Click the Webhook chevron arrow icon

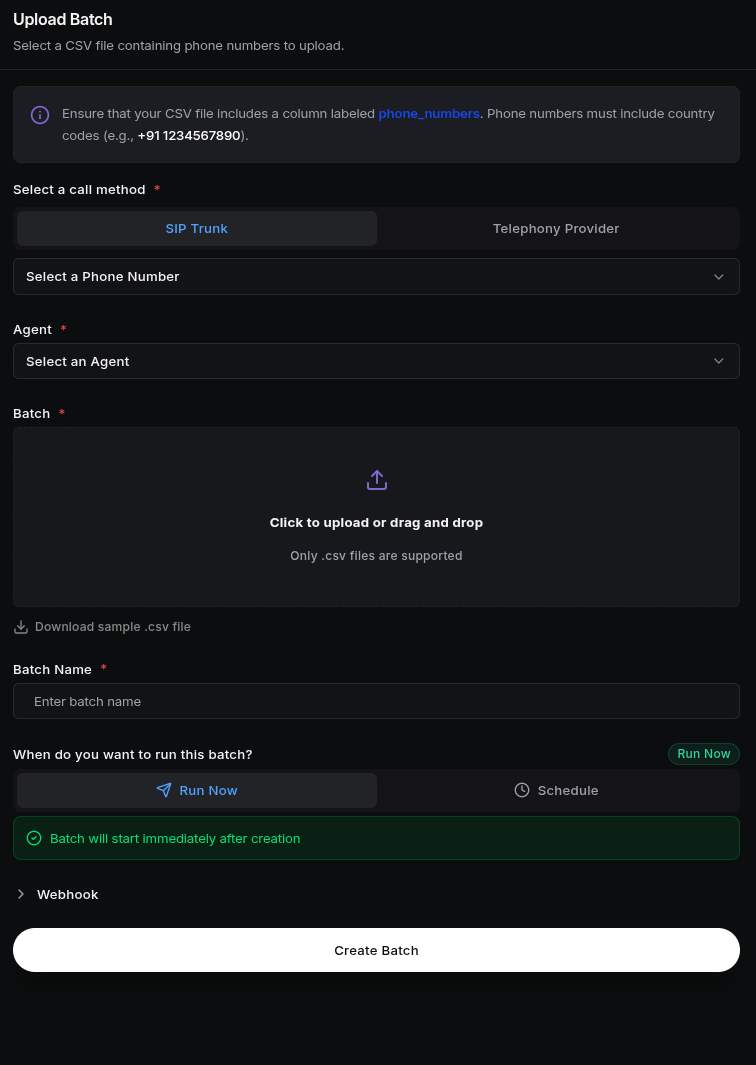(x=21, y=895)
